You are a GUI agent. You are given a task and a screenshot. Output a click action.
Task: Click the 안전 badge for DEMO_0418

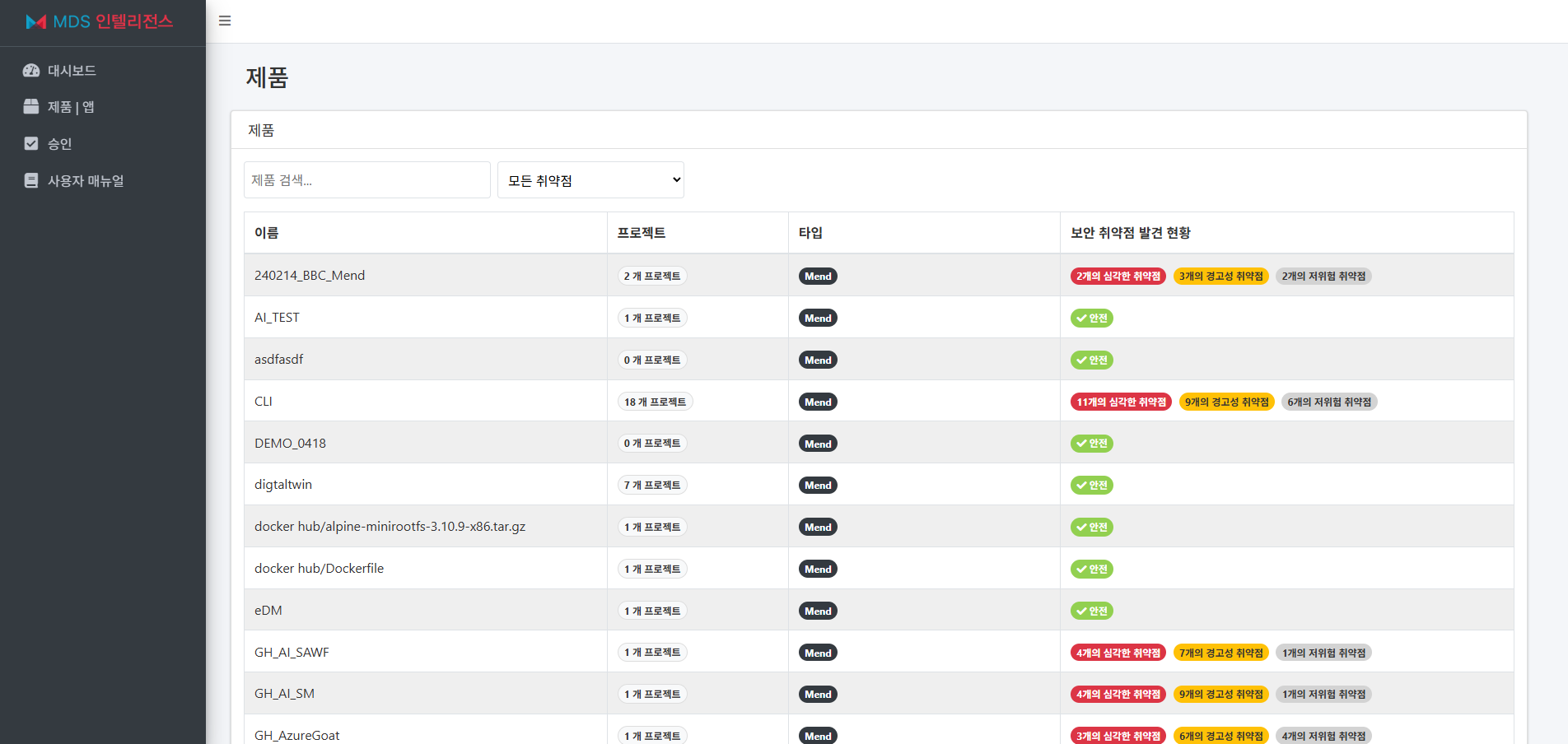1091,443
